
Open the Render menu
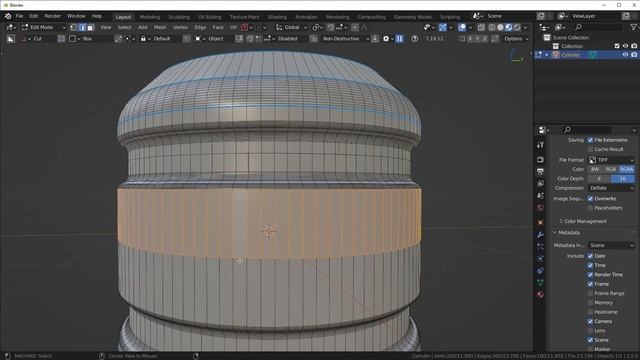(53, 16)
